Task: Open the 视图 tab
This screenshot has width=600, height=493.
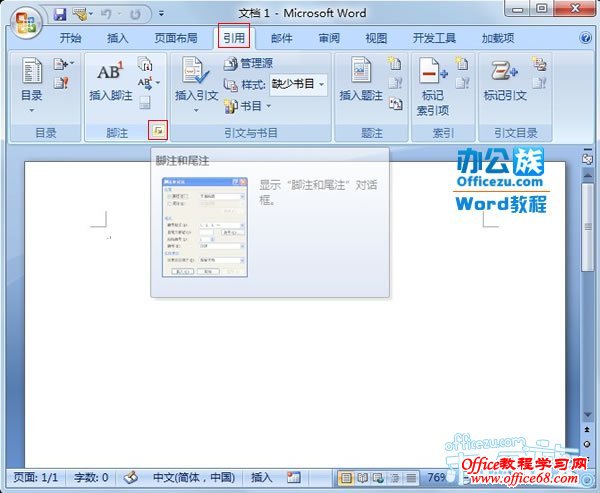Action: tap(376, 38)
